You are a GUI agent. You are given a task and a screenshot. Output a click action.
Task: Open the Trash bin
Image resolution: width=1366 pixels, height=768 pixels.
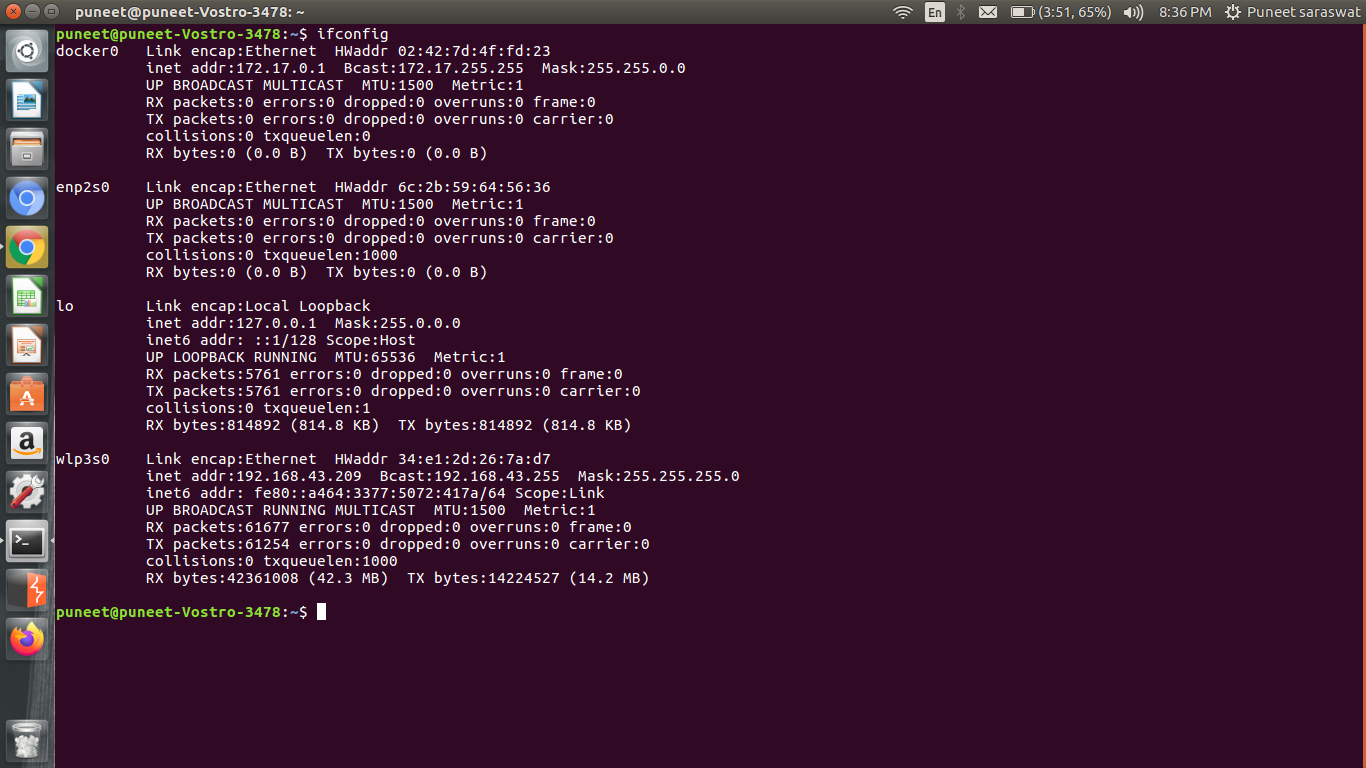click(27, 740)
